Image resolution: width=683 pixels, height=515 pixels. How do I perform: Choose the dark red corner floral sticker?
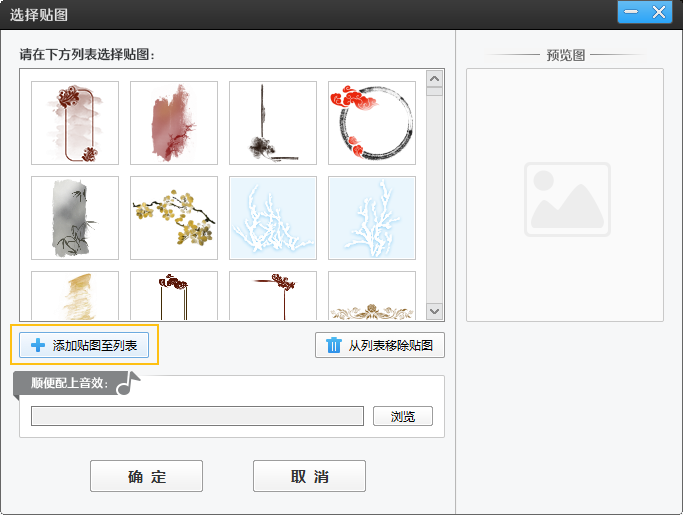273,296
